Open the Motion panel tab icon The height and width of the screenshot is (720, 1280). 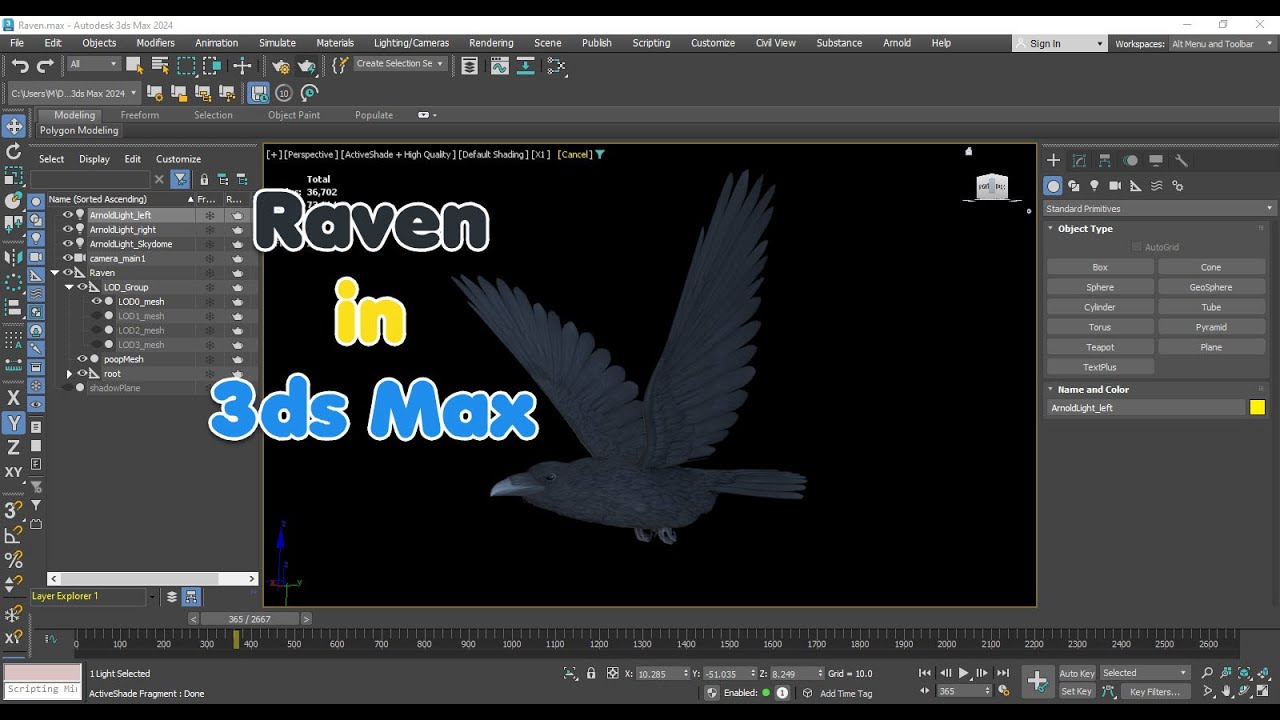(x=1130, y=160)
